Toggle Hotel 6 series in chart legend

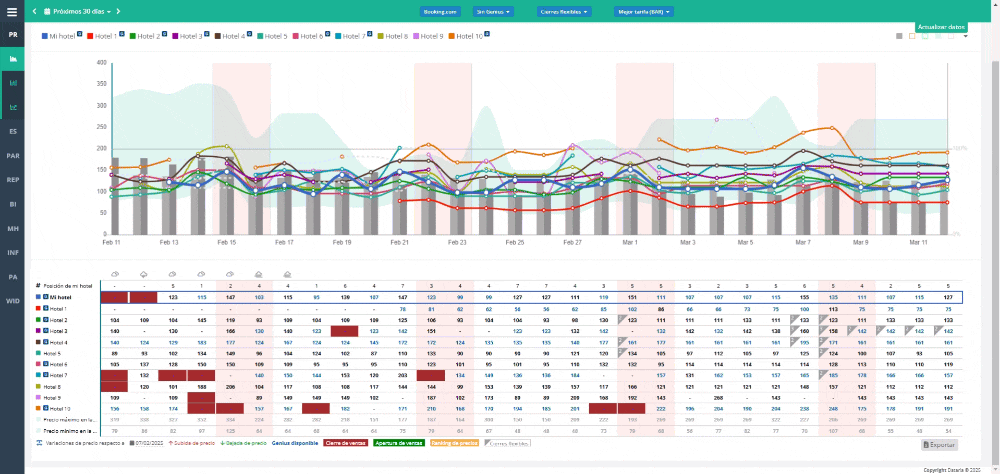[308, 36]
